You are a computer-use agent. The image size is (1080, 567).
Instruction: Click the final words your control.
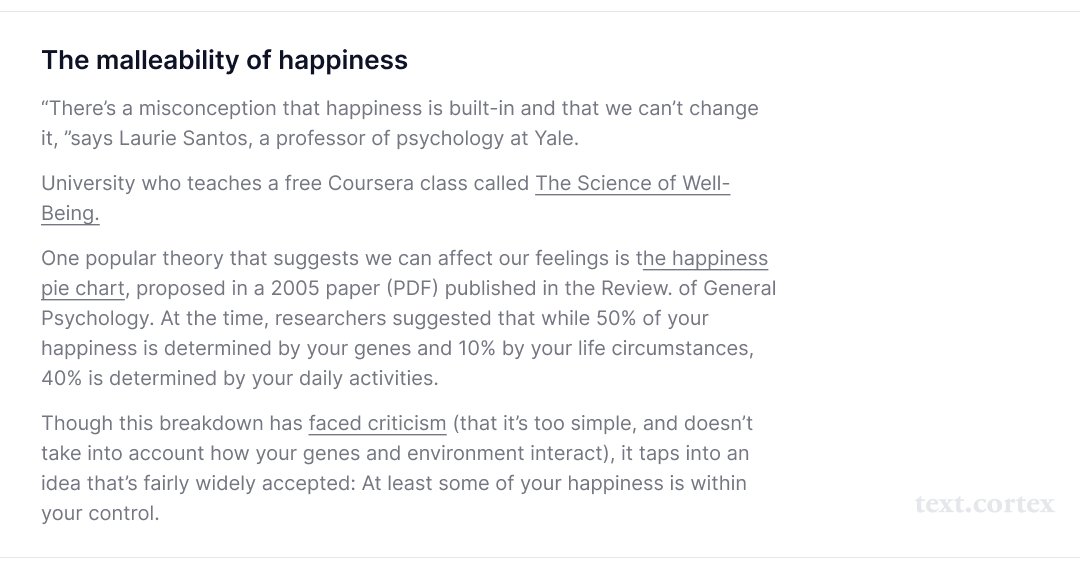pyautogui.click(x=100, y=513)
